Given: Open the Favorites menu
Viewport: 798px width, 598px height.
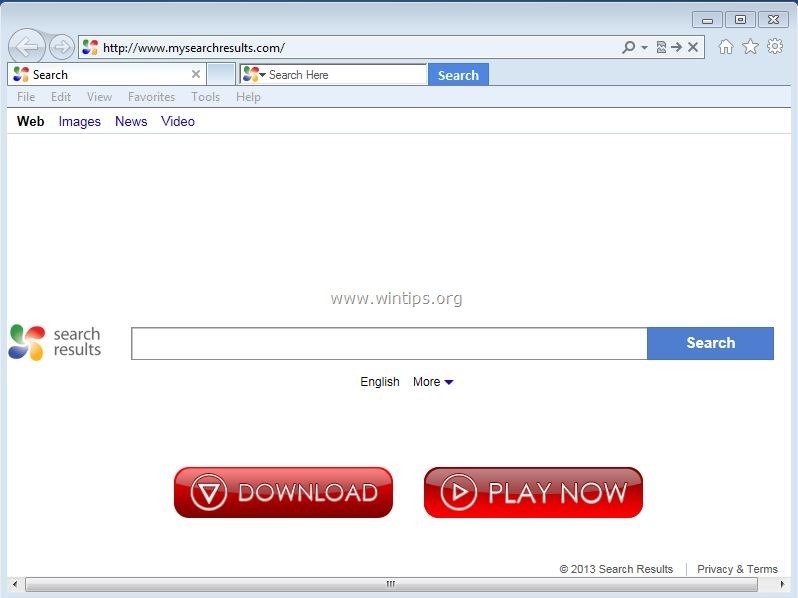Looking at the screenshot, I should (x=151, y=97).
